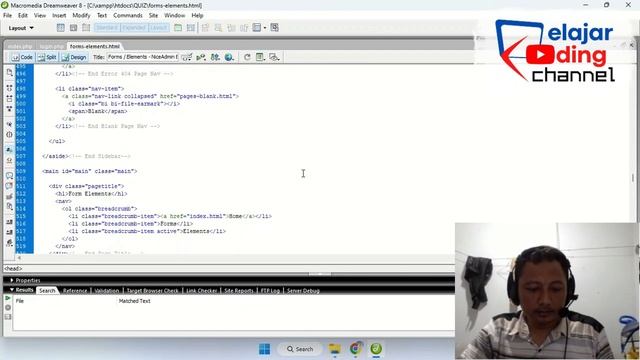Switch to the index.php document tab
The width and height of the screenshot is (640, 360).
pos(20,47)
